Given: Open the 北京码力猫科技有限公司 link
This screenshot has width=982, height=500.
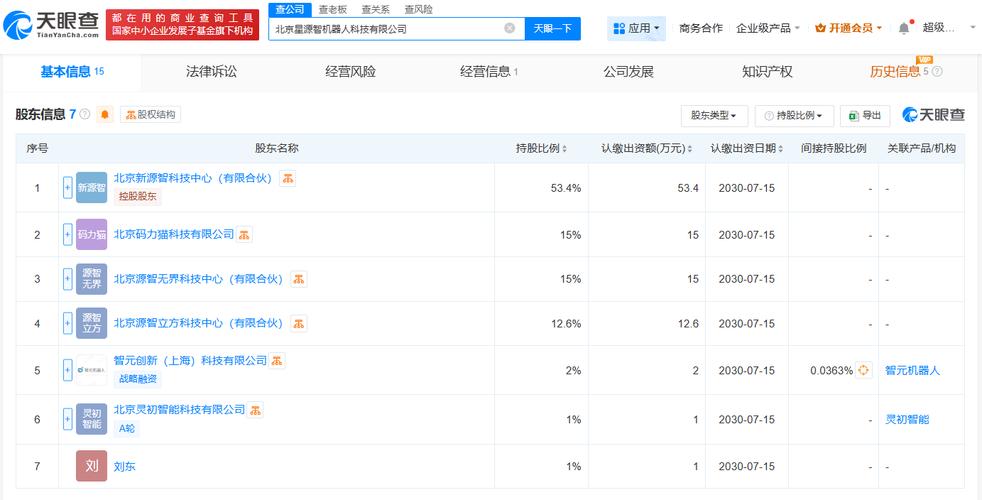Looking at the screenshot, I should [173, 235].
